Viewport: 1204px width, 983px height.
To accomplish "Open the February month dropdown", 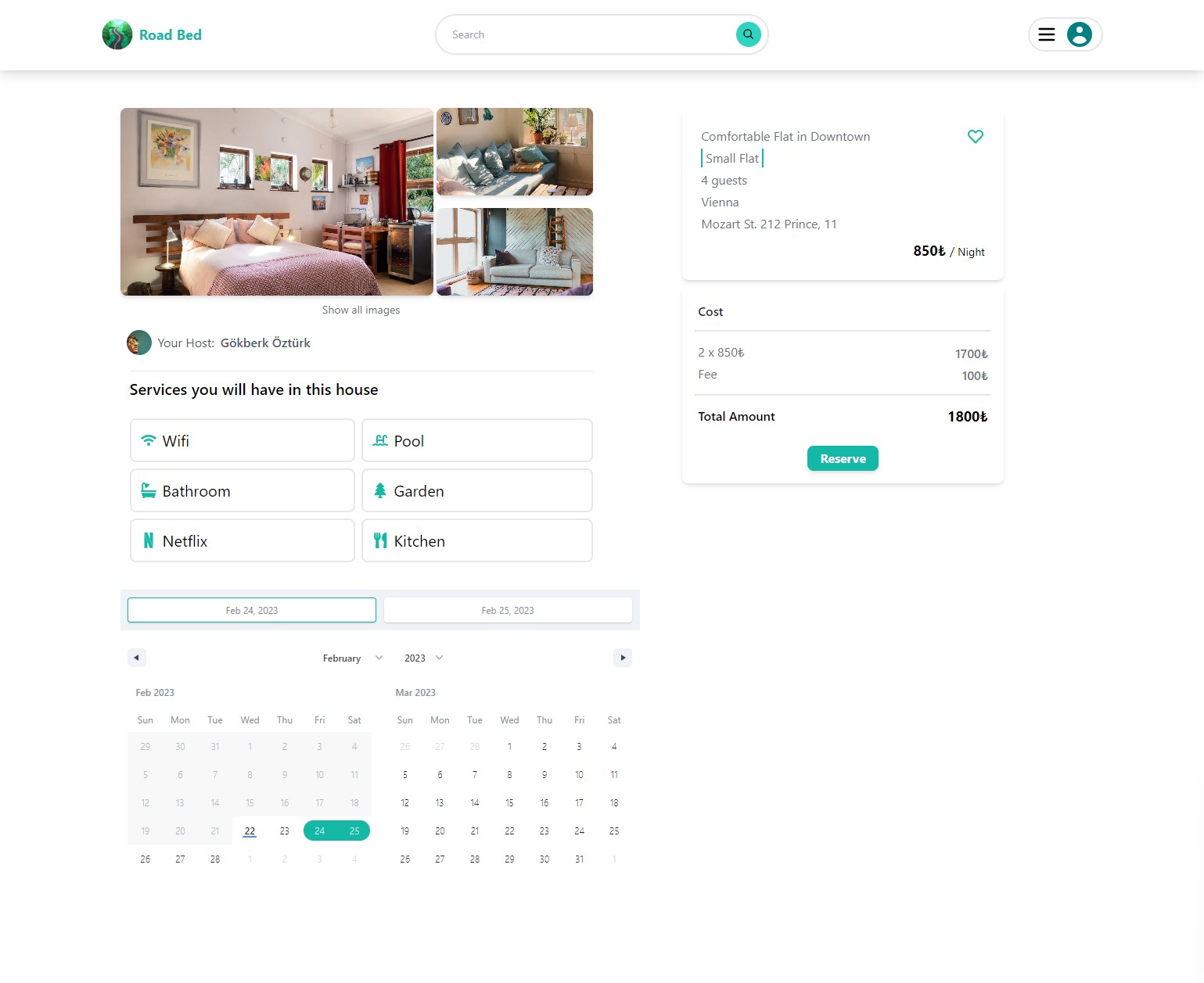I will 352,658.
